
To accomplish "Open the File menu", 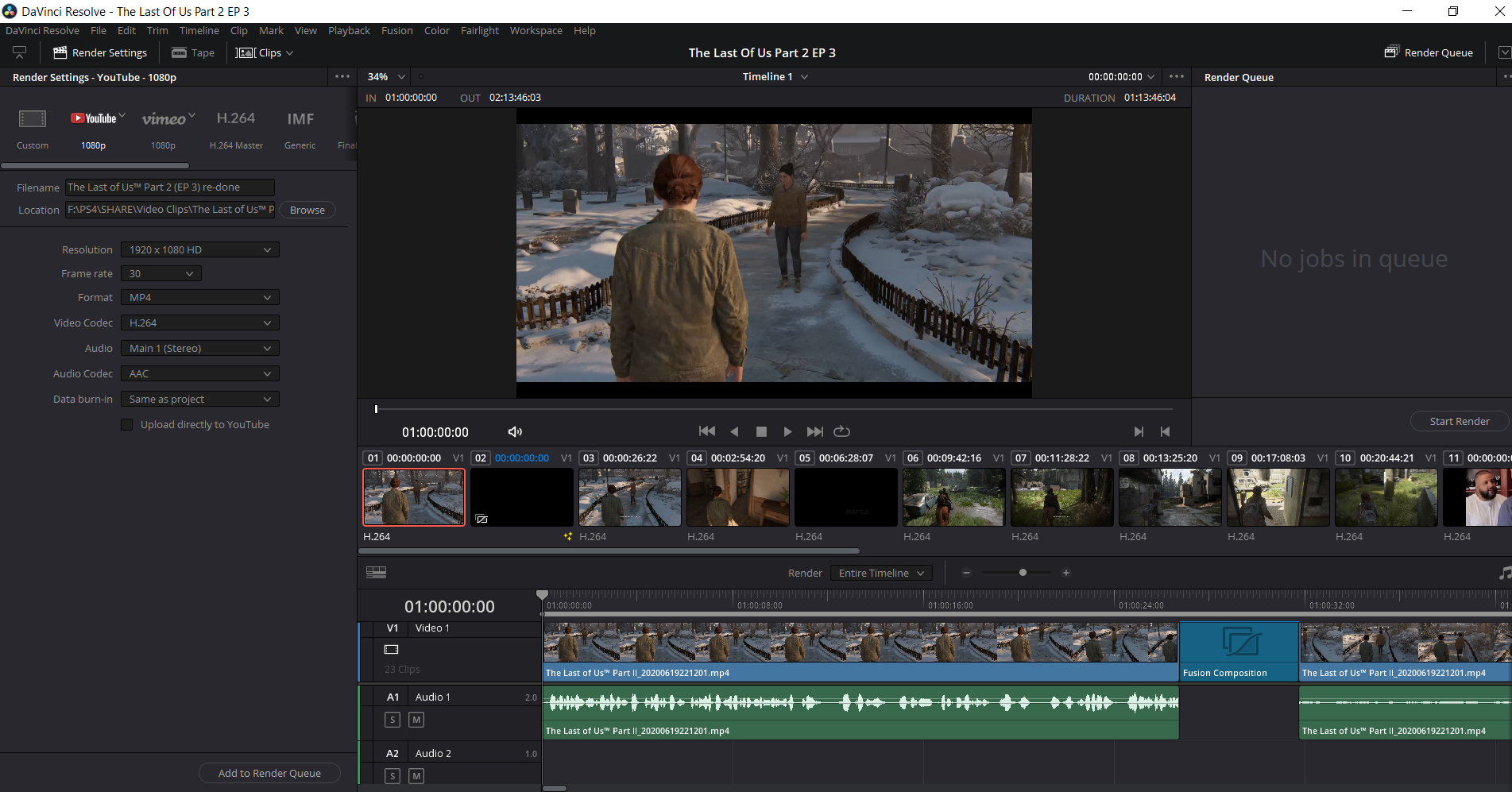I will point(99,30).
